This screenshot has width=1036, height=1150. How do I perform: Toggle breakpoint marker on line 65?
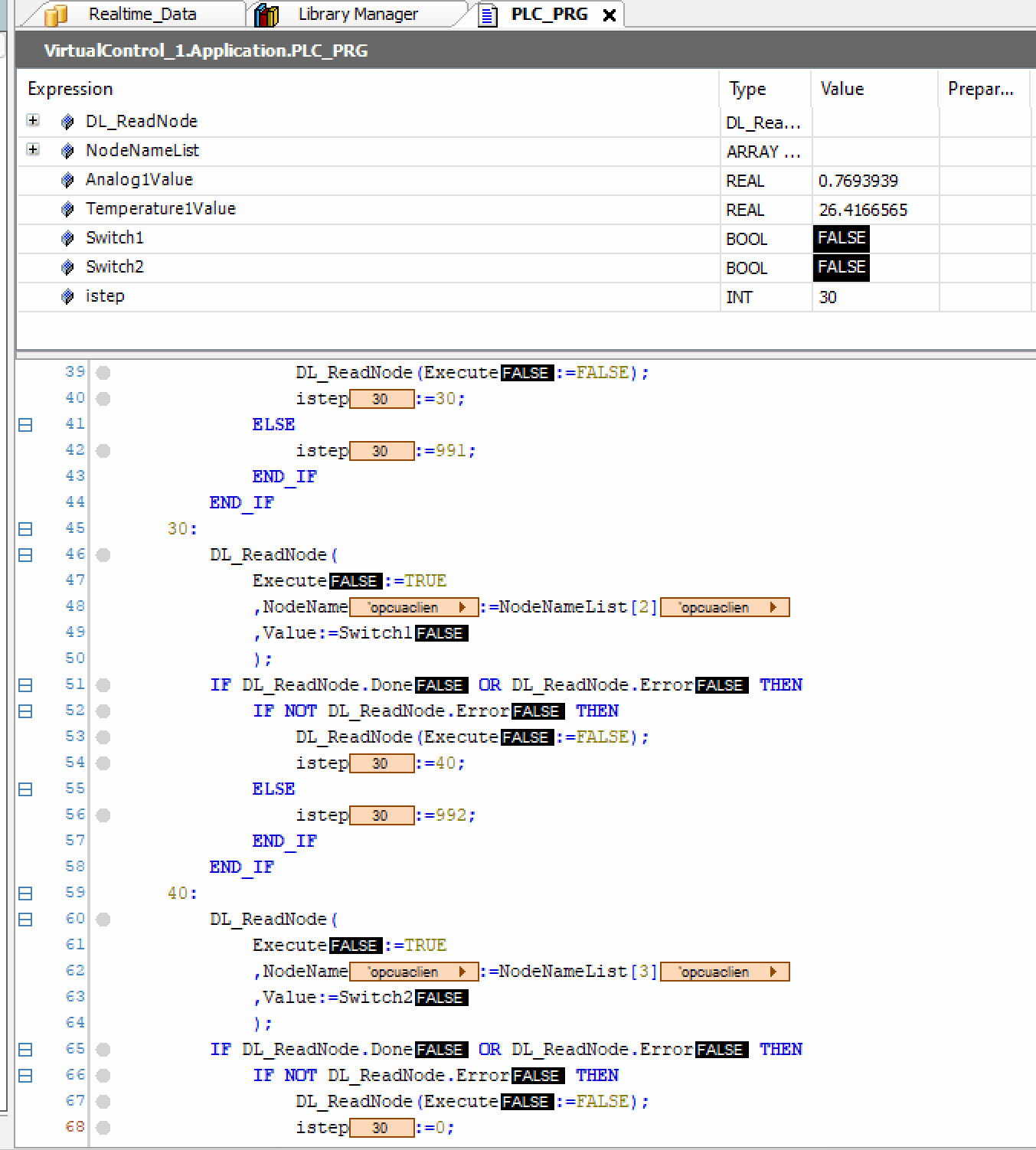[x=103, y=1050]
